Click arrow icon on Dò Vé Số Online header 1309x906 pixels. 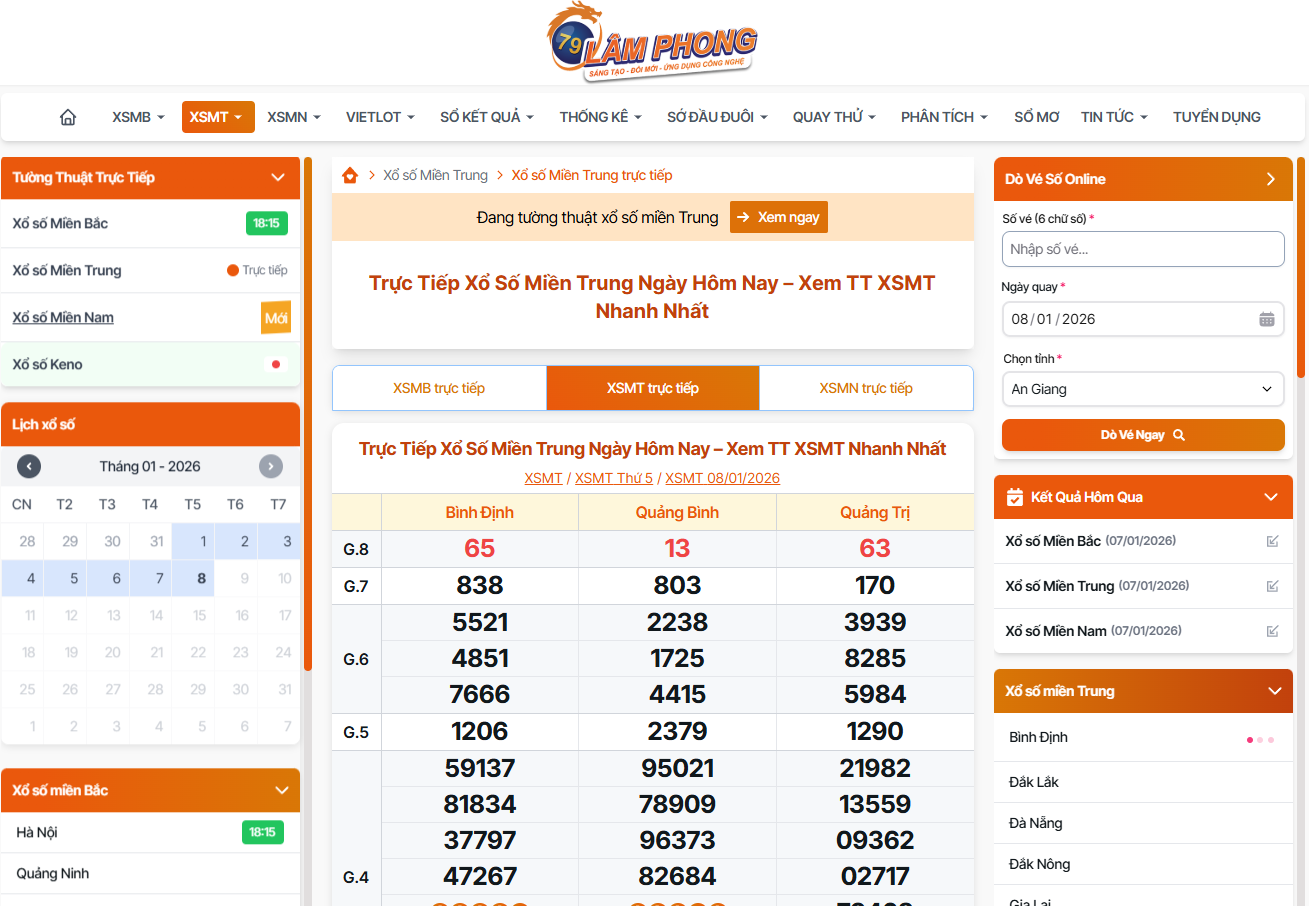coord(1271,179)
